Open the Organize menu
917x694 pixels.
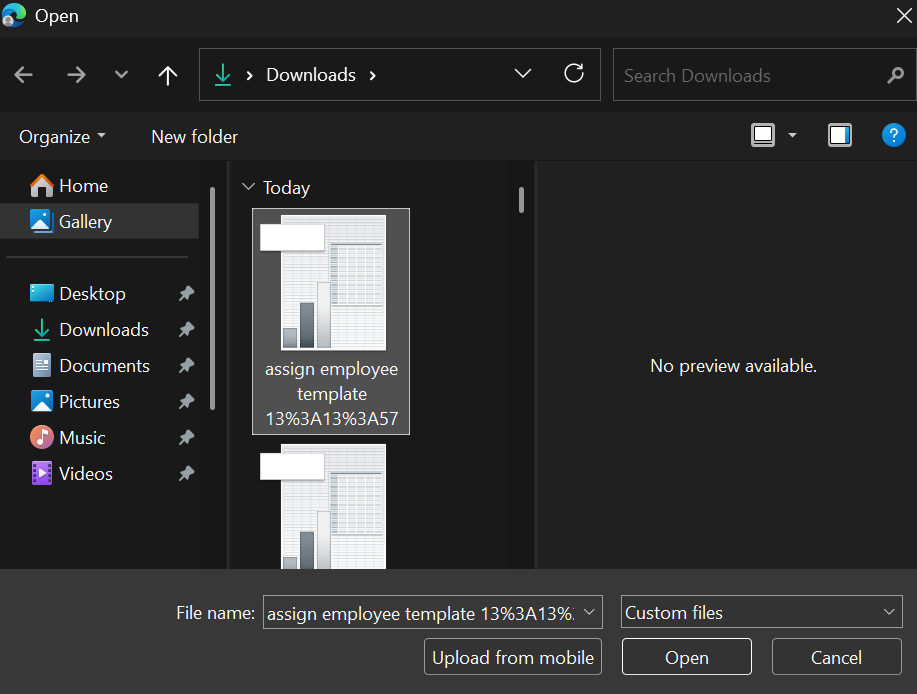click(62, 137)
